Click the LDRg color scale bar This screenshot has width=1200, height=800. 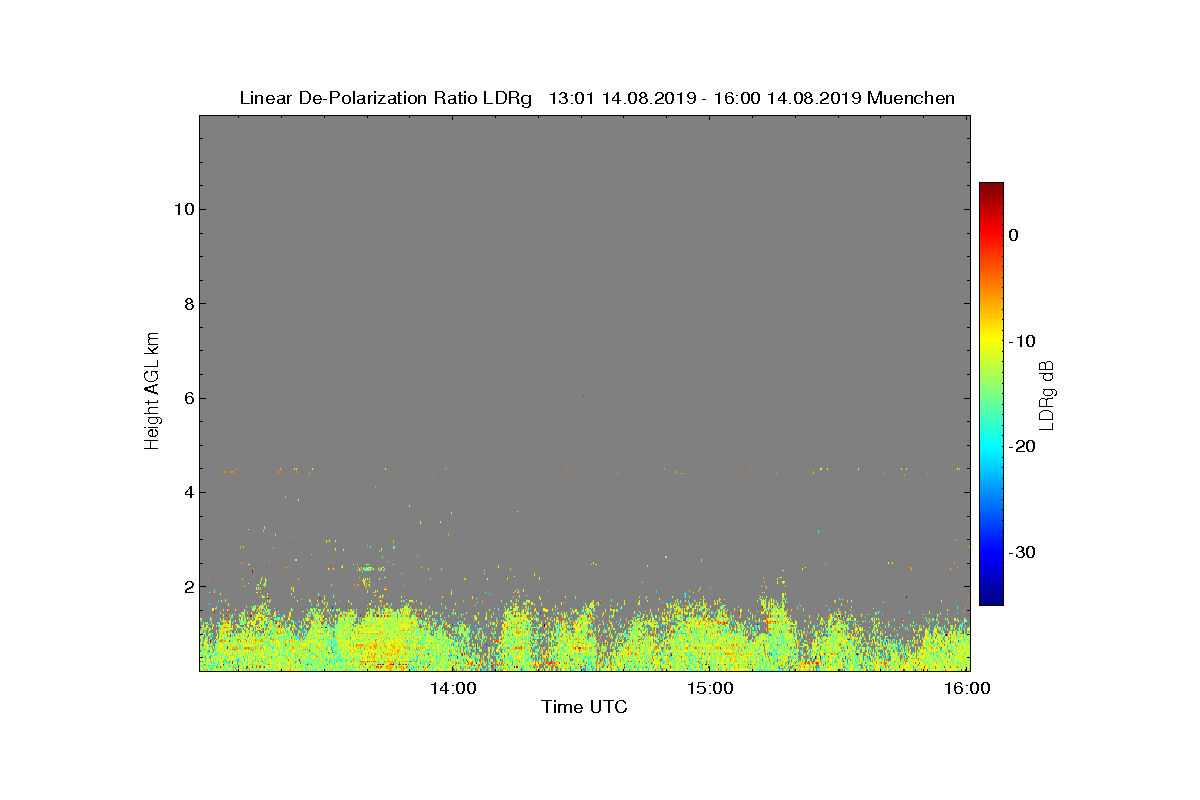(991, 394)
